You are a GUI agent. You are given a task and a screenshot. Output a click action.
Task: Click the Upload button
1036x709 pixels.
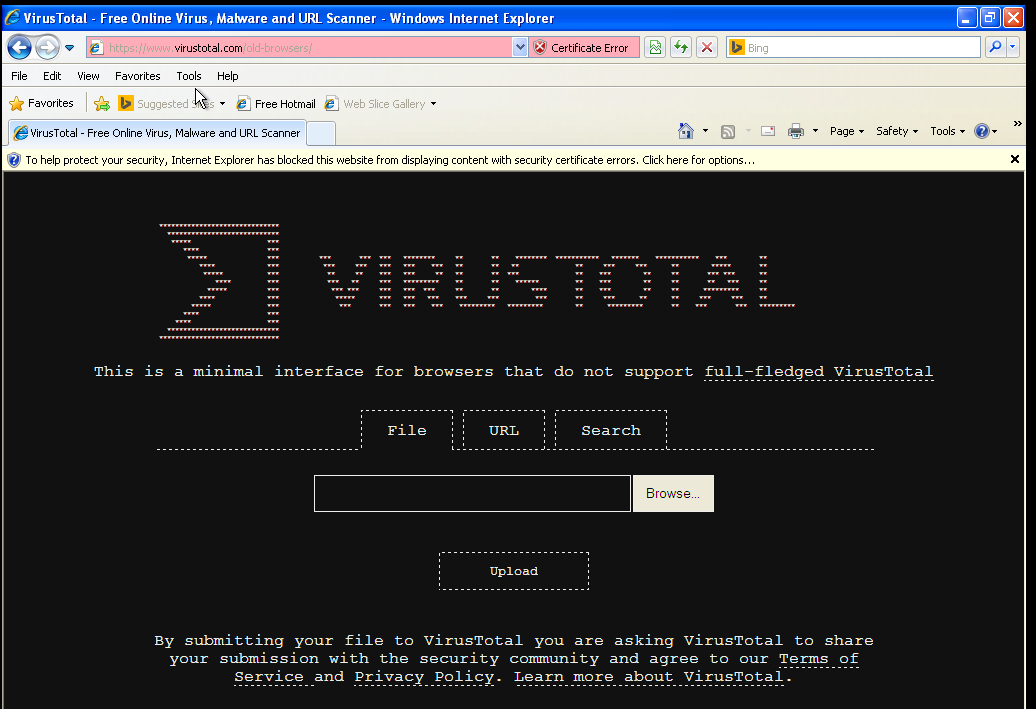pos(514,571)
